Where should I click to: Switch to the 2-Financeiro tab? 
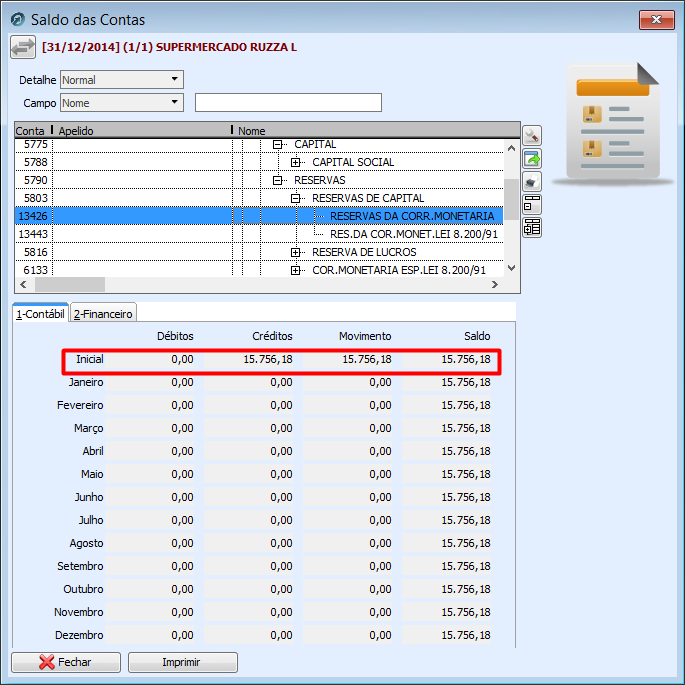point(103,314)
